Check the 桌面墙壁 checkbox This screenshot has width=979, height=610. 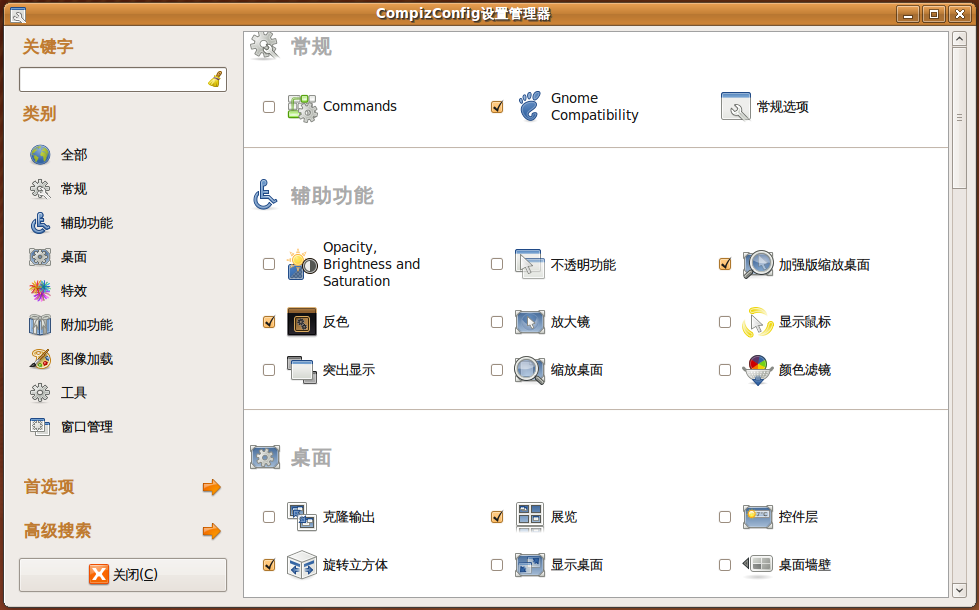click(x=725, y=565)
